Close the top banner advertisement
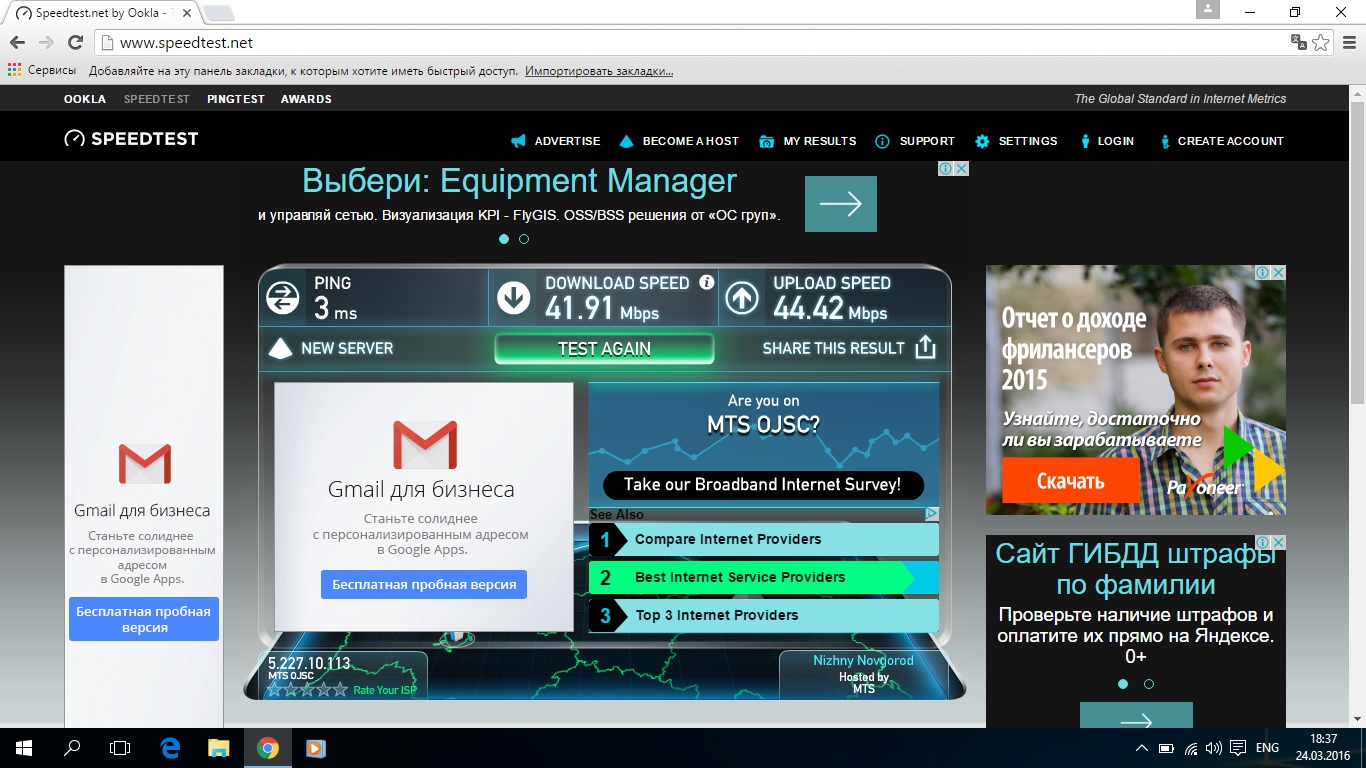The width and height of the screenshot is (1366, 768). [961, 169]
